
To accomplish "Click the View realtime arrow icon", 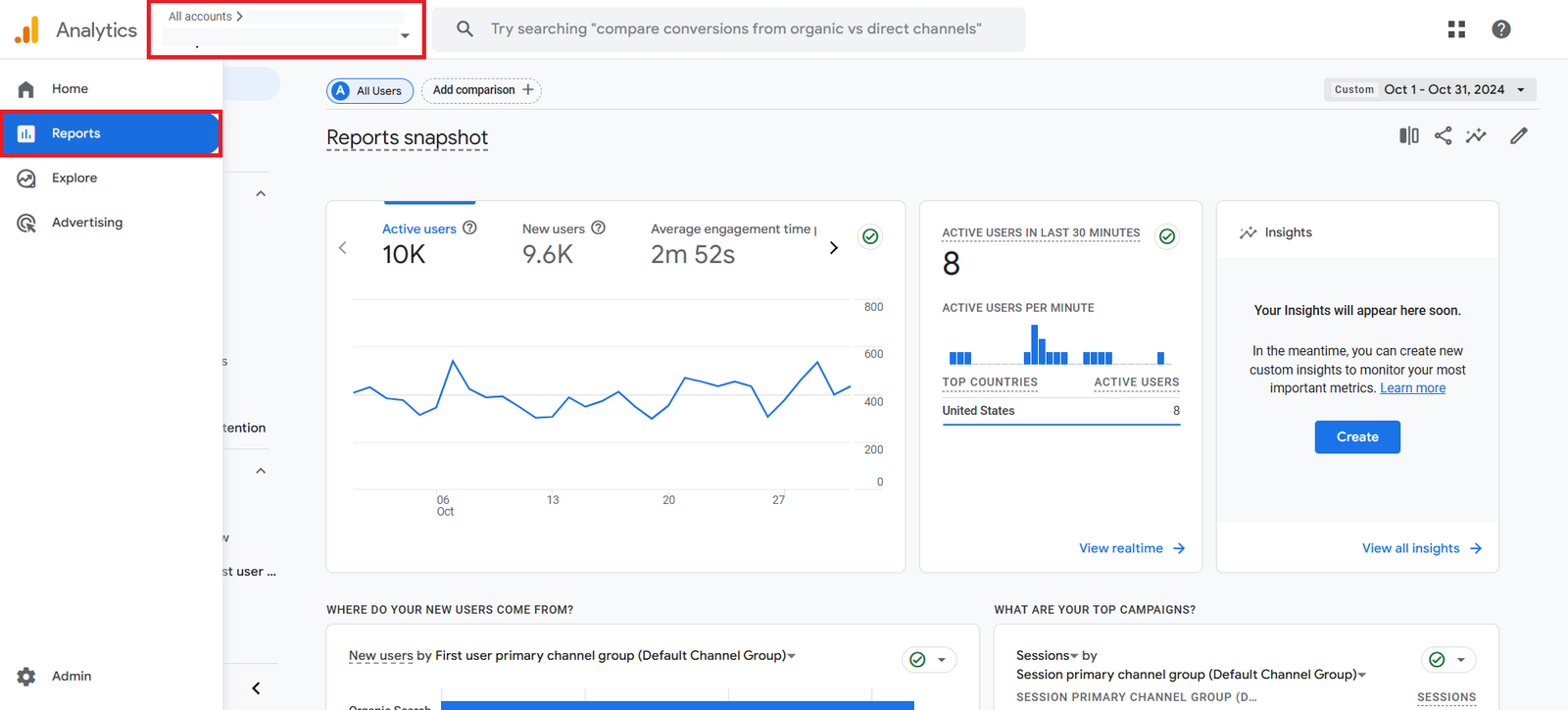I will pyautogui.click(x=1179, y=548).
